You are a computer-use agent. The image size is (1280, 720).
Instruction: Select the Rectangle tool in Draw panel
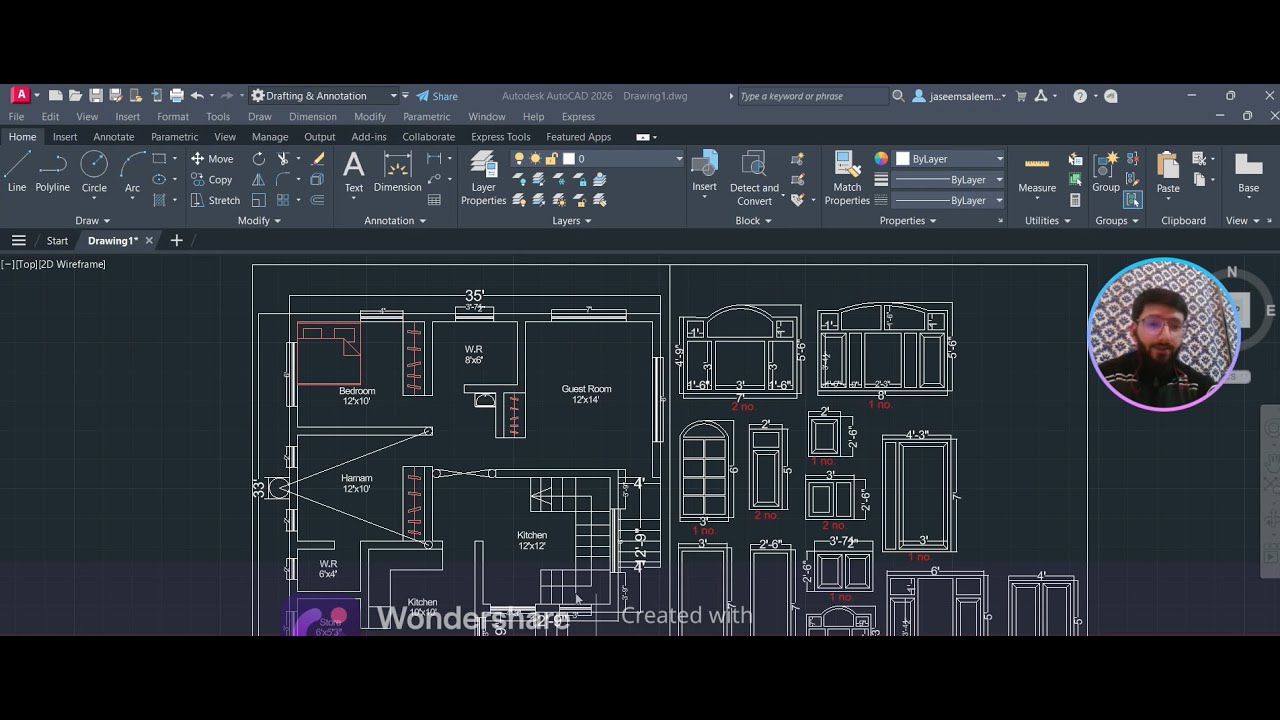(159, 159)
